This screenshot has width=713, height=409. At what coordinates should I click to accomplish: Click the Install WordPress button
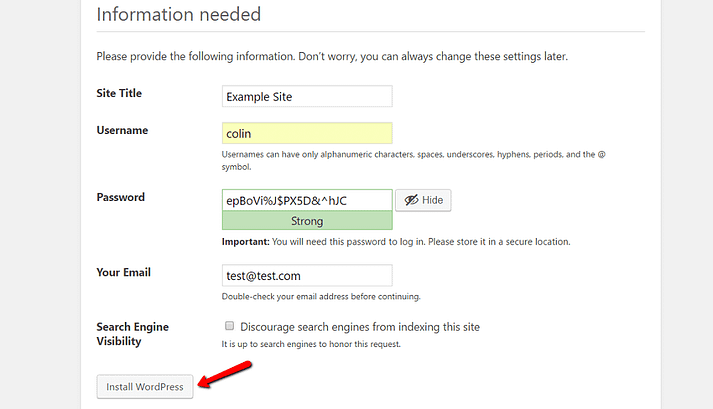pos(145,387)
